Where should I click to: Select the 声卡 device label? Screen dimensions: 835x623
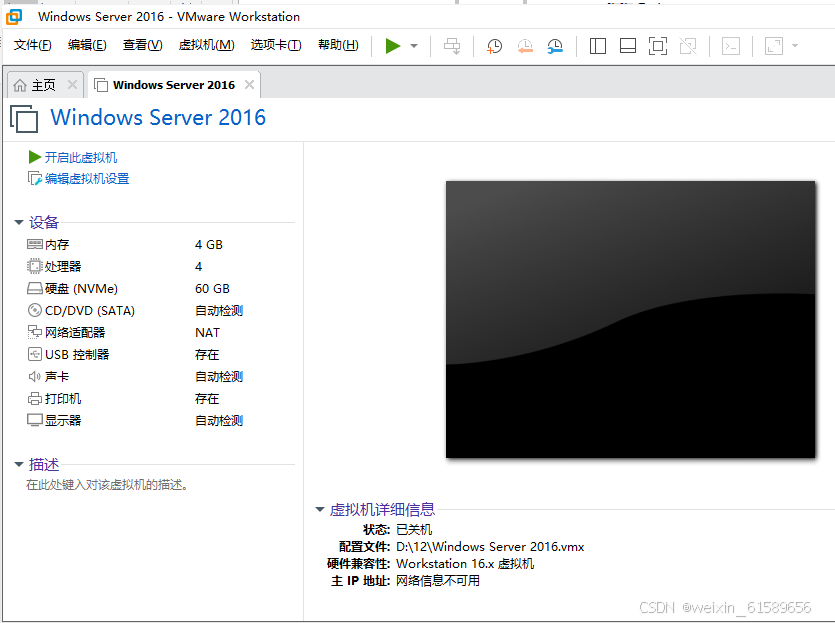pos(57,376)
